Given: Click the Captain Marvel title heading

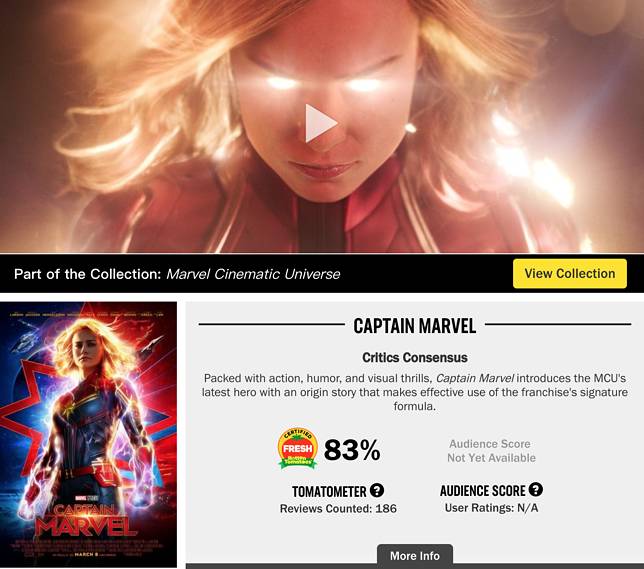Looking at the screenshot, I should tap(415, 326).
